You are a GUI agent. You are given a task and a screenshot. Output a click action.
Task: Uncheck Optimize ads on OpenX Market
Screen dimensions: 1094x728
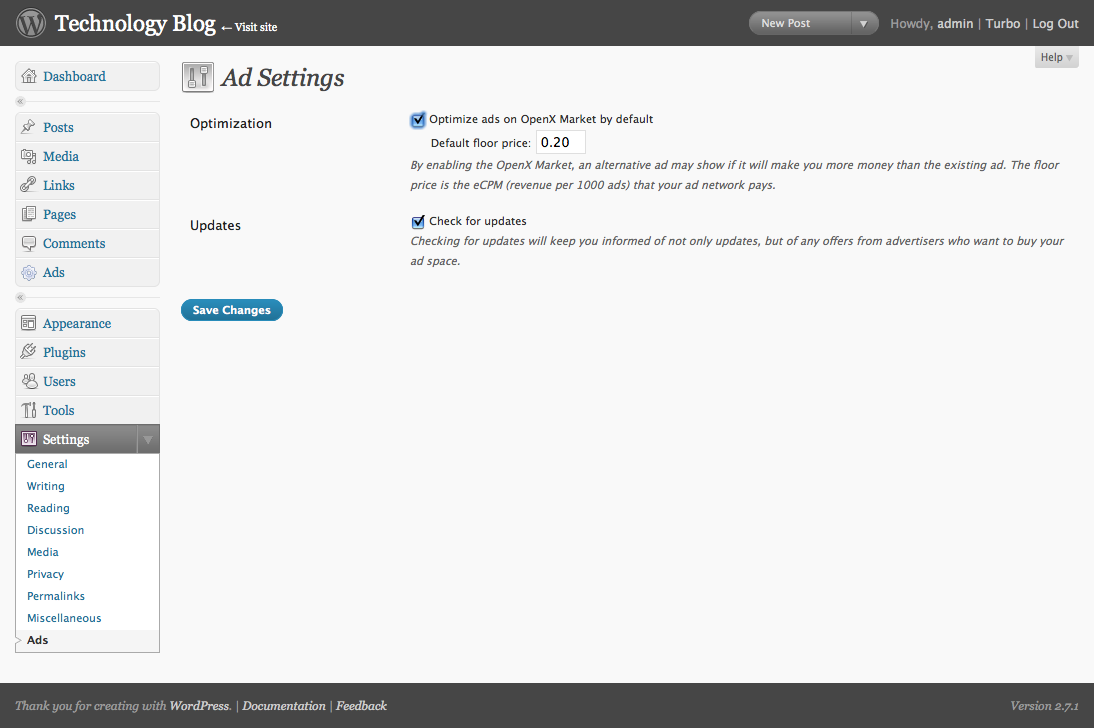click(x=418, y=120)
